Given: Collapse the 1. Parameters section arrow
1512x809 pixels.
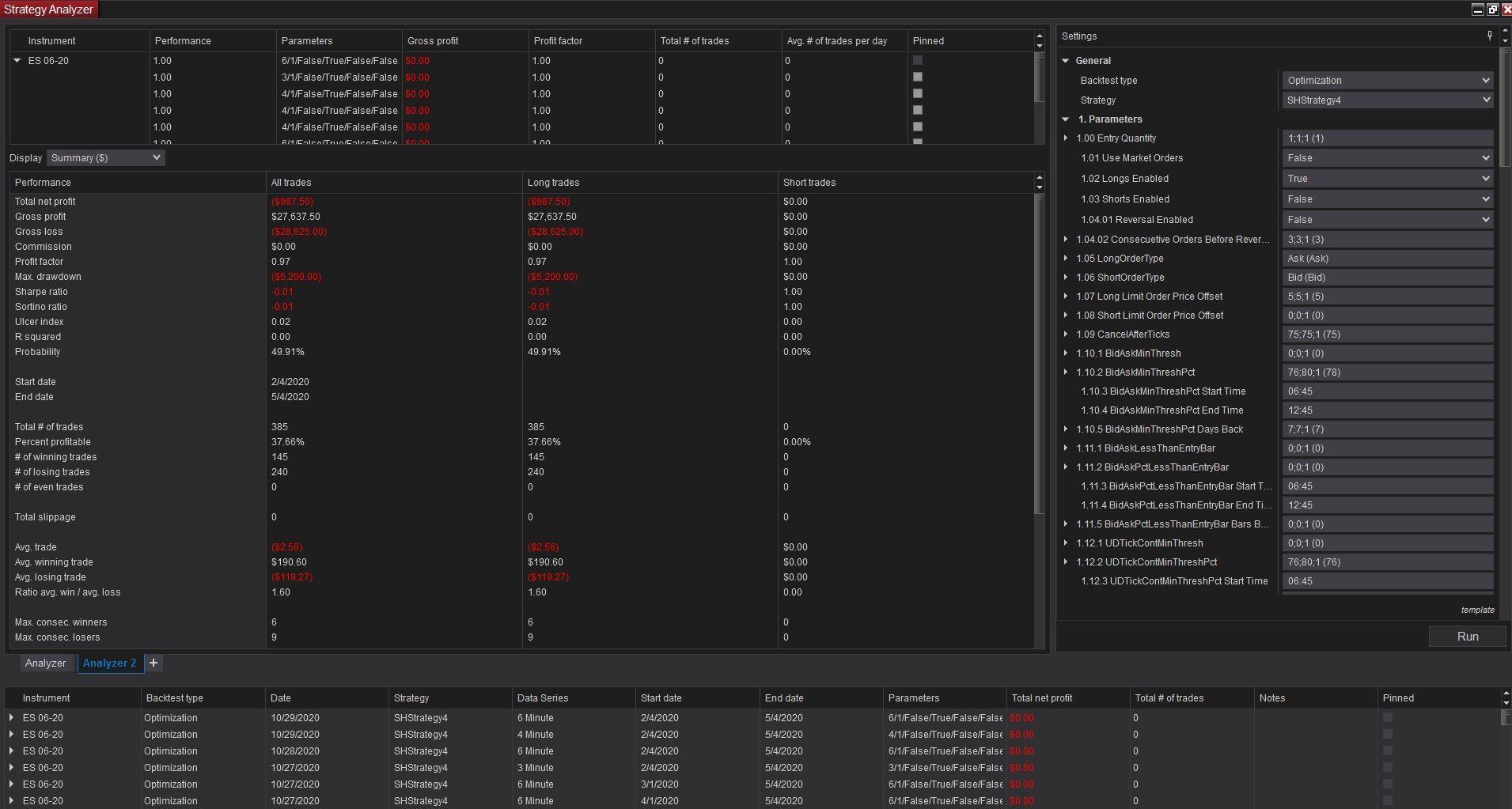Looking at the screenshot, I should coord(1066,119).
